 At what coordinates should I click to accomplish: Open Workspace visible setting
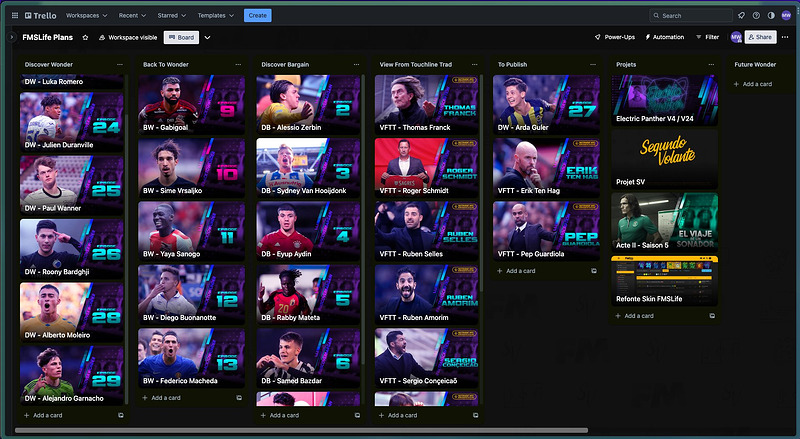click(x=128, y=37)
